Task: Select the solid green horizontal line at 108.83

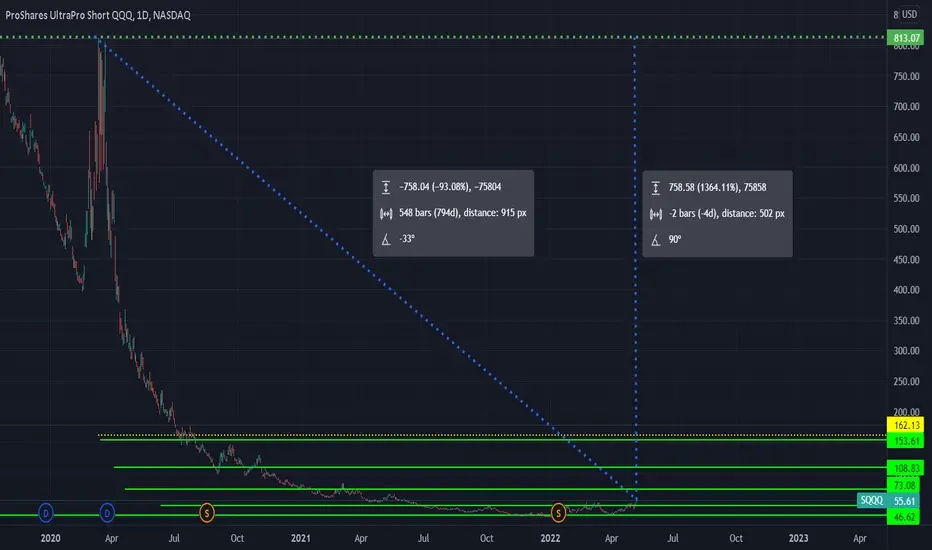Action: pyautogui.click(x=500, y=467)
